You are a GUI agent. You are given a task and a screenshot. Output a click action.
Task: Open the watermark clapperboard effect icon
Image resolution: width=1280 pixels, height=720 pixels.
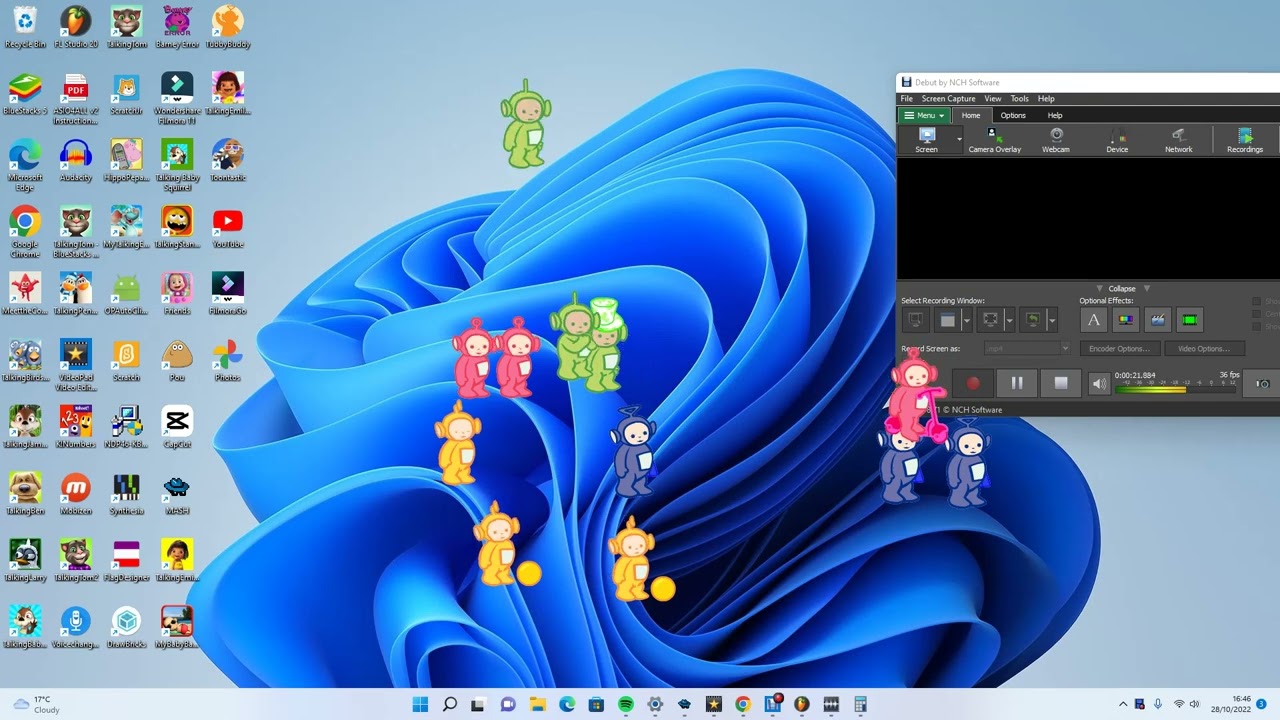(x=1158, y=320)
